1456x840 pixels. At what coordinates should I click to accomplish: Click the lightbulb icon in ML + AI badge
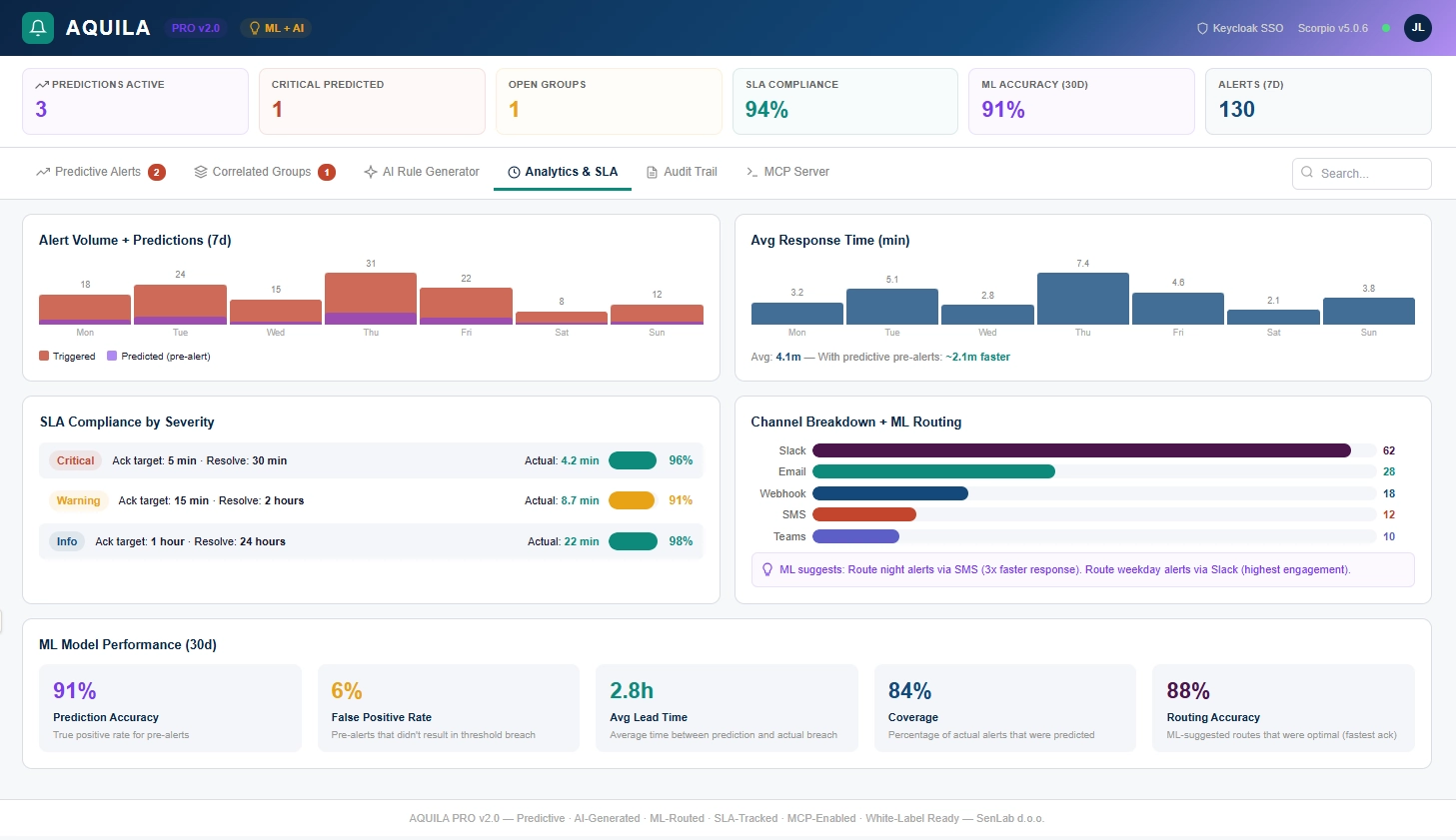click(x=255, y=28)
